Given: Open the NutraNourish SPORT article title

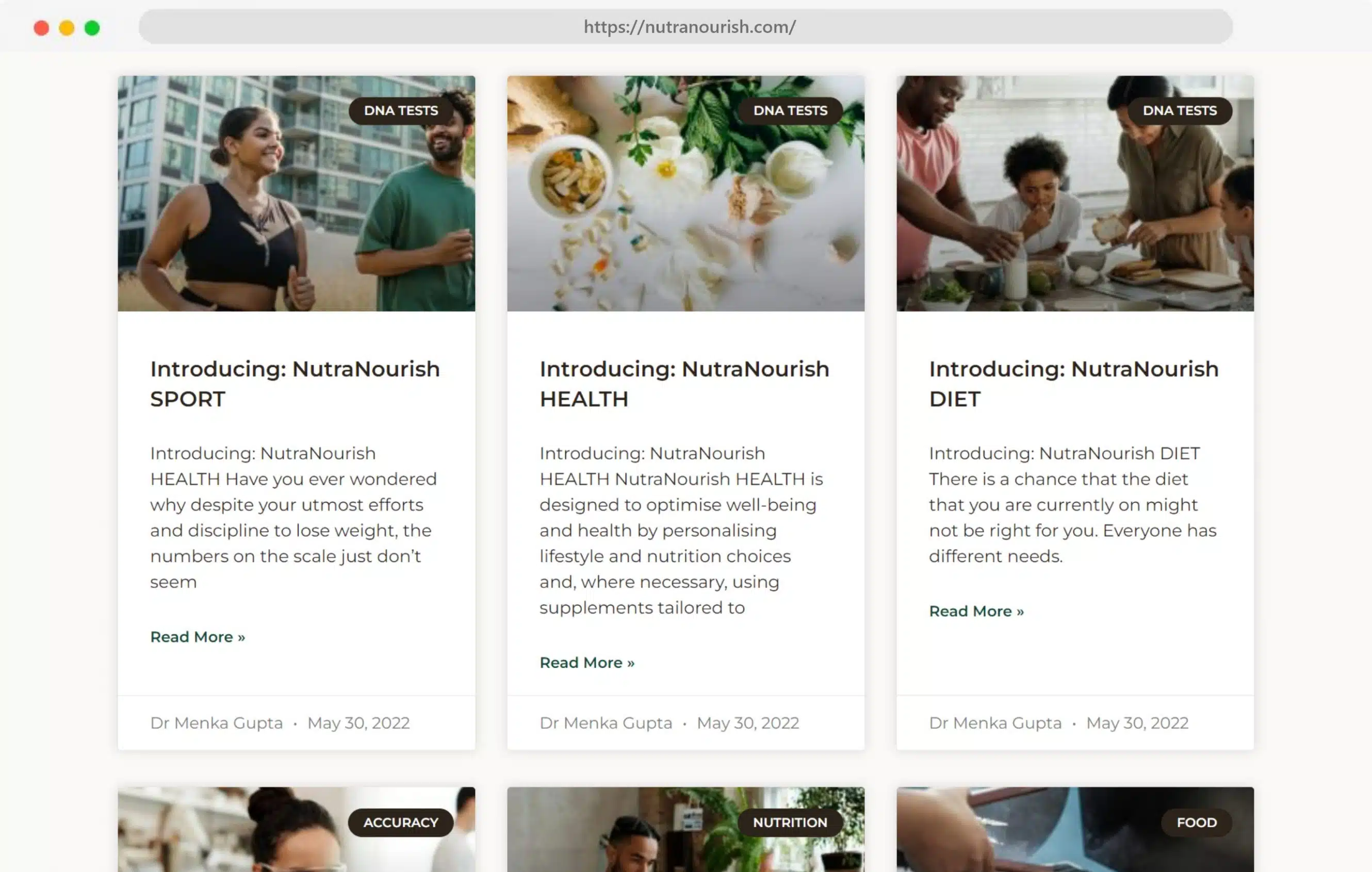Looking at the screenshot, I should [x=295, y=384].
